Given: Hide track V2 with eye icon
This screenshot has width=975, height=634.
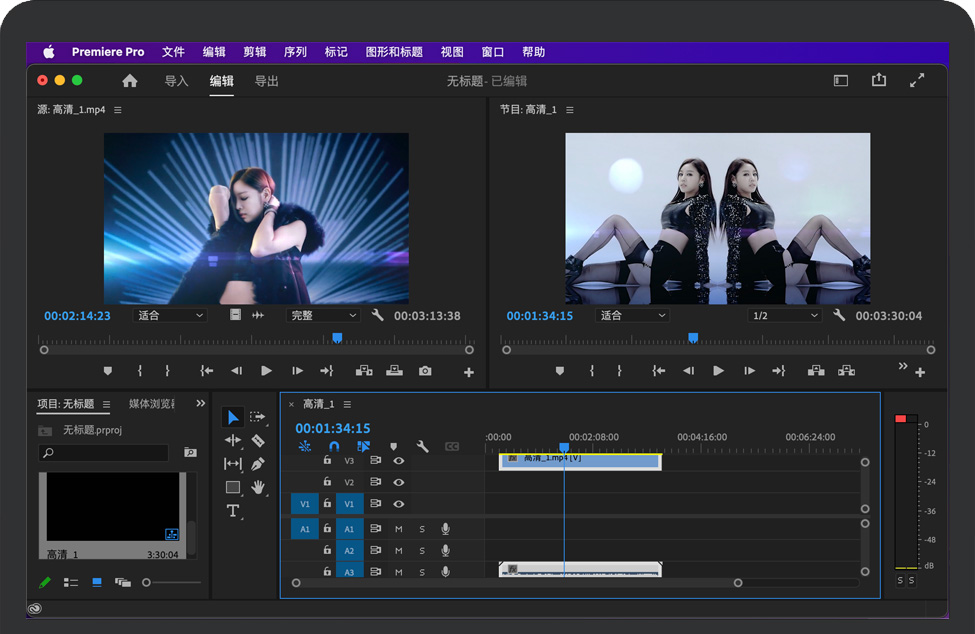Looking at the screenshot, I should coord(398,482).
